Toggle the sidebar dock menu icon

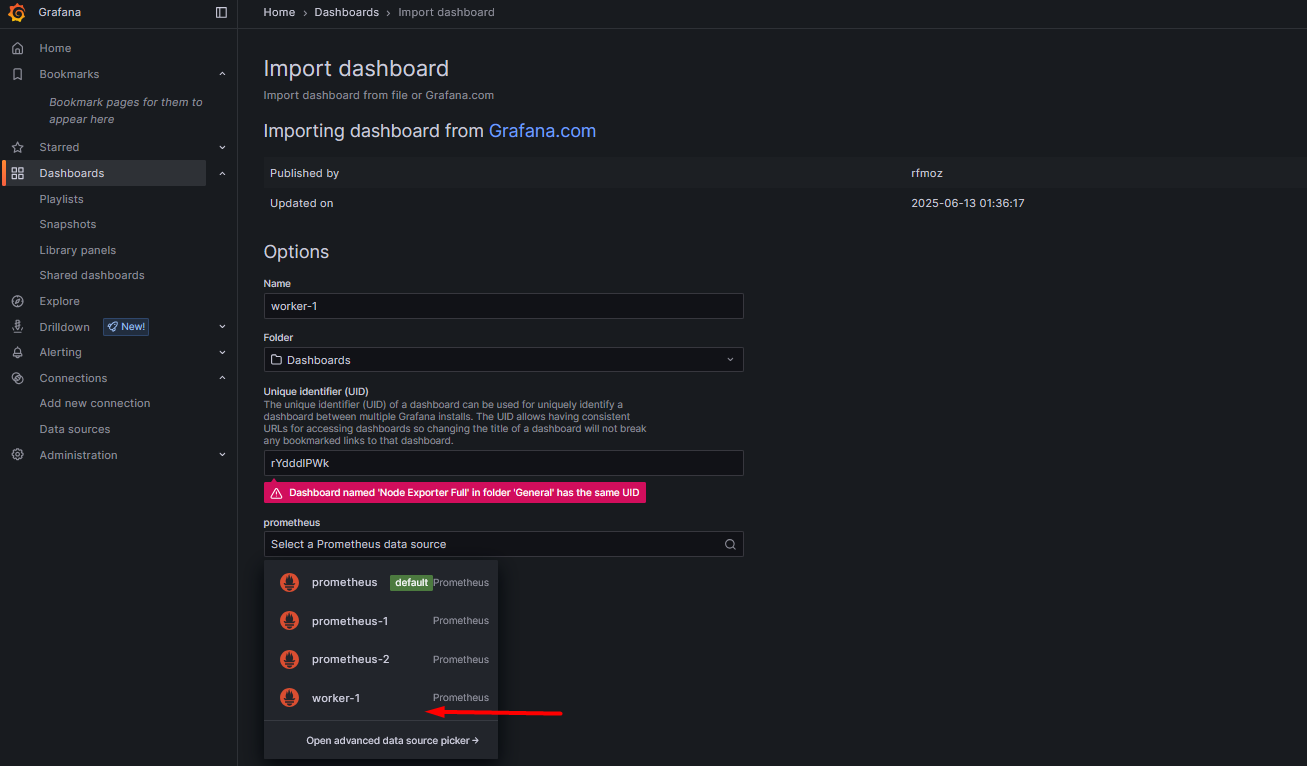click(x=221, y=13)
